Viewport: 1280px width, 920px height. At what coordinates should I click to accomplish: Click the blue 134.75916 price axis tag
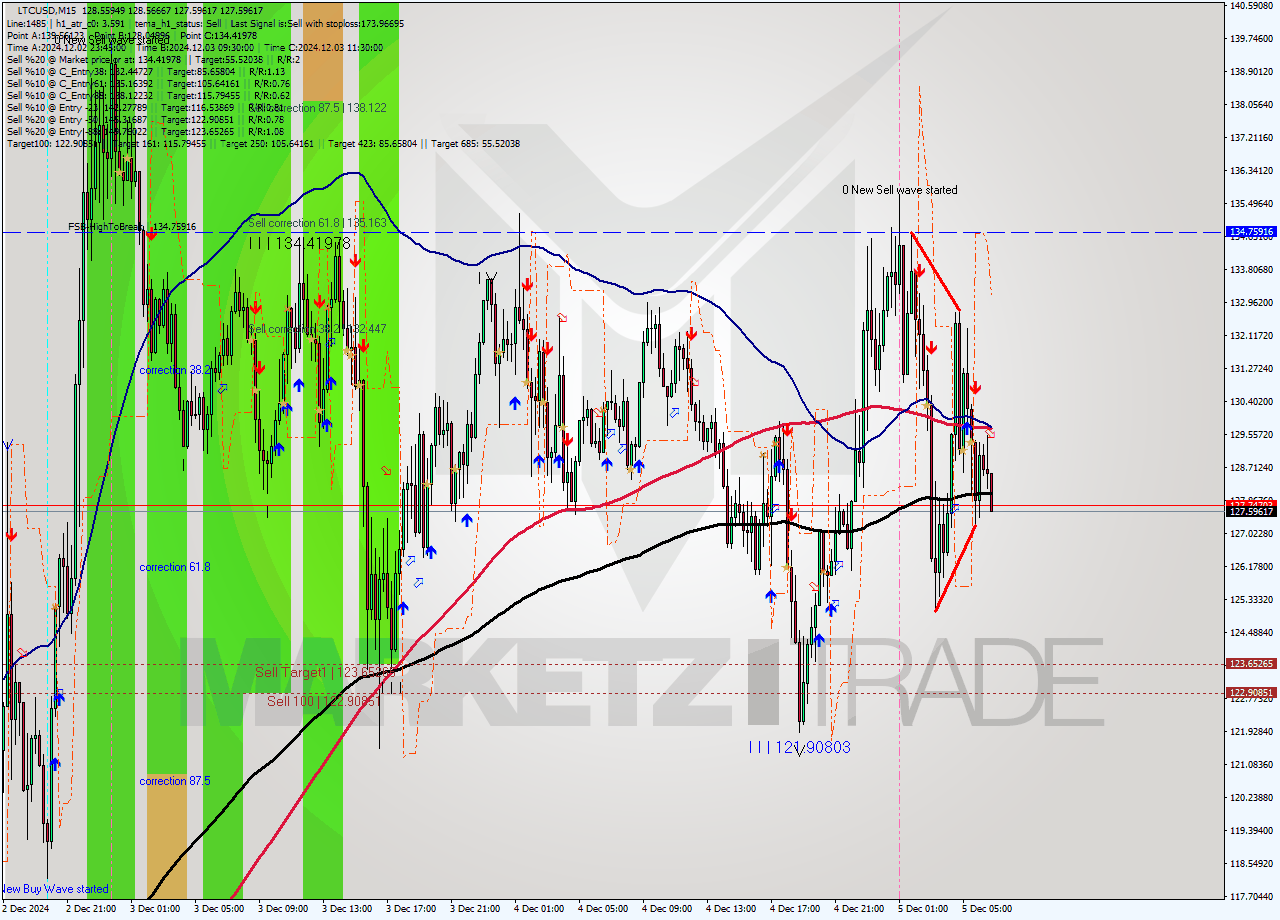tap(1251, 232)
